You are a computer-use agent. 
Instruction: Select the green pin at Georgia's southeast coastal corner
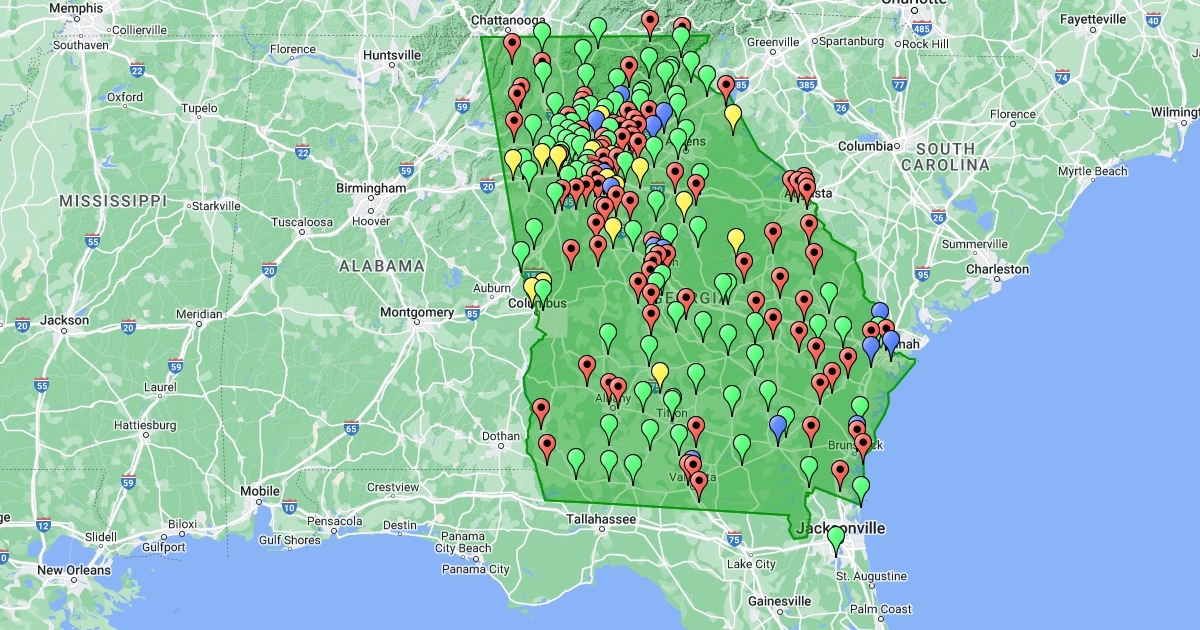tap(860, 488)
